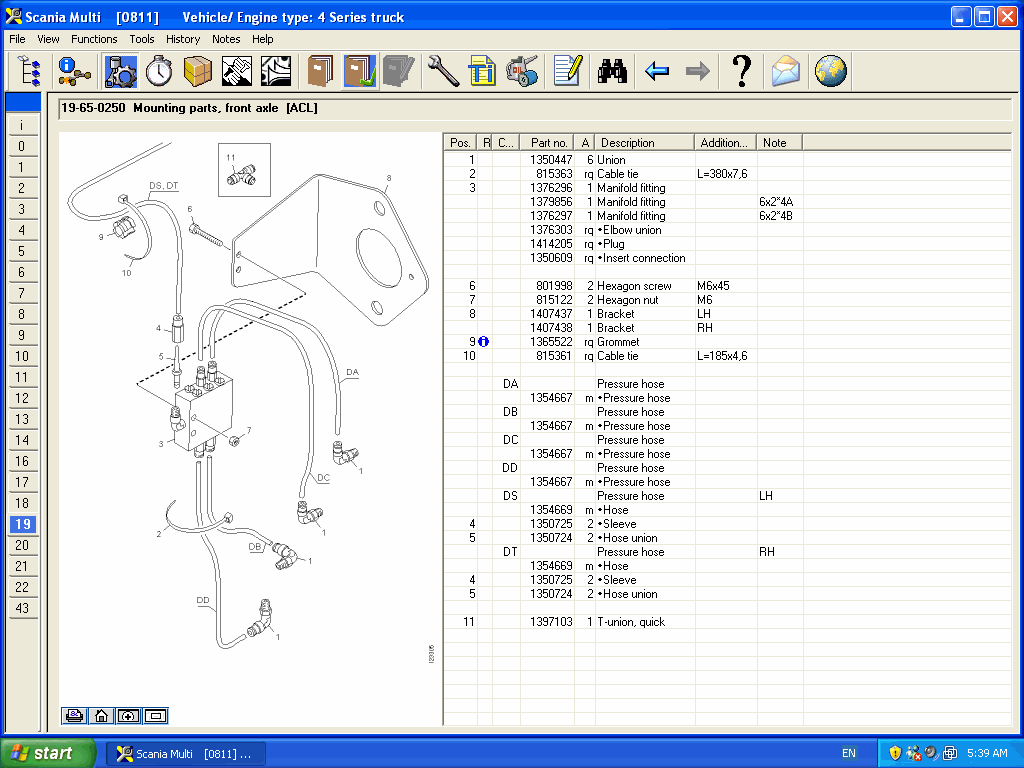Select the T-union, quick row

click(x=727, y=622)
